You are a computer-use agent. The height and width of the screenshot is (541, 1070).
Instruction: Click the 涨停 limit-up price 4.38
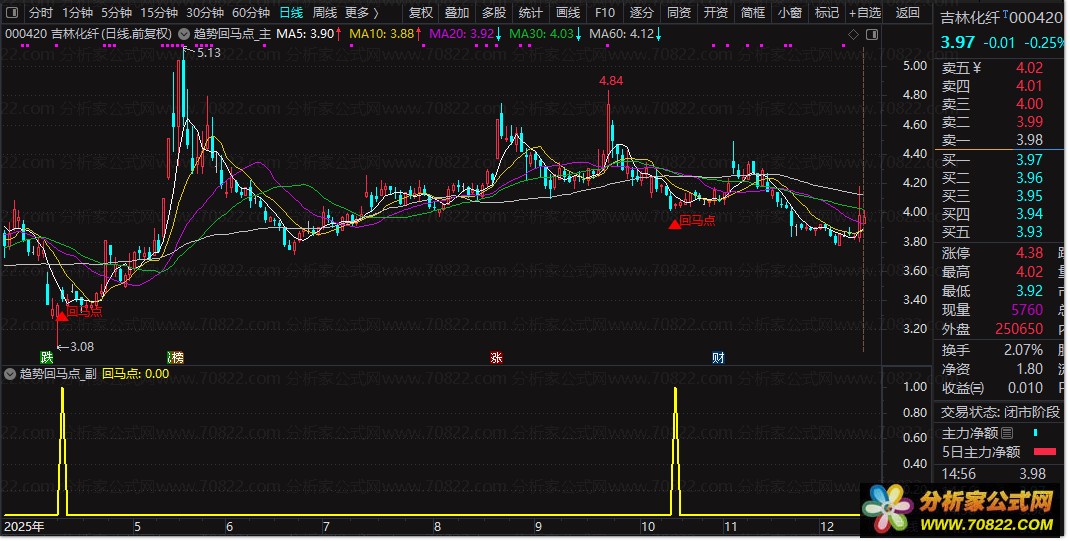coord(1029,253)
